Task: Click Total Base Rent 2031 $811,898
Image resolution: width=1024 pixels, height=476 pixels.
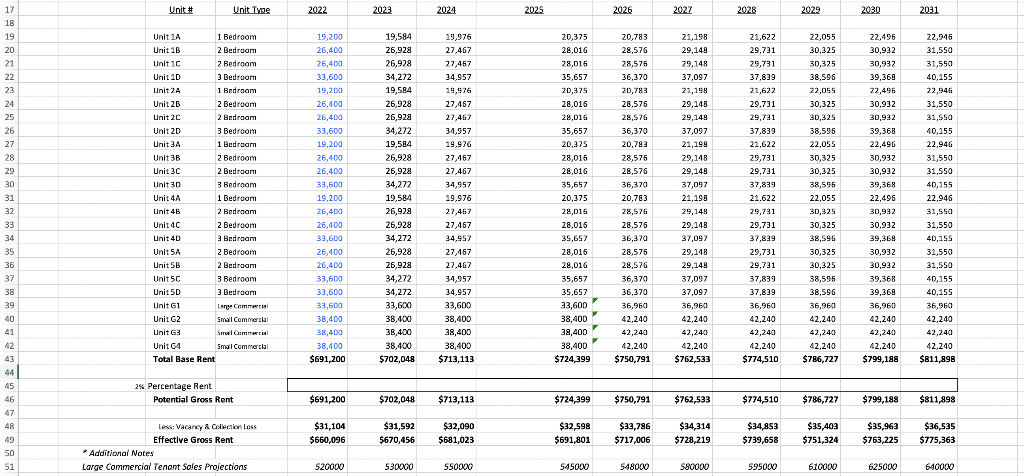Action: tap(937, 359)
